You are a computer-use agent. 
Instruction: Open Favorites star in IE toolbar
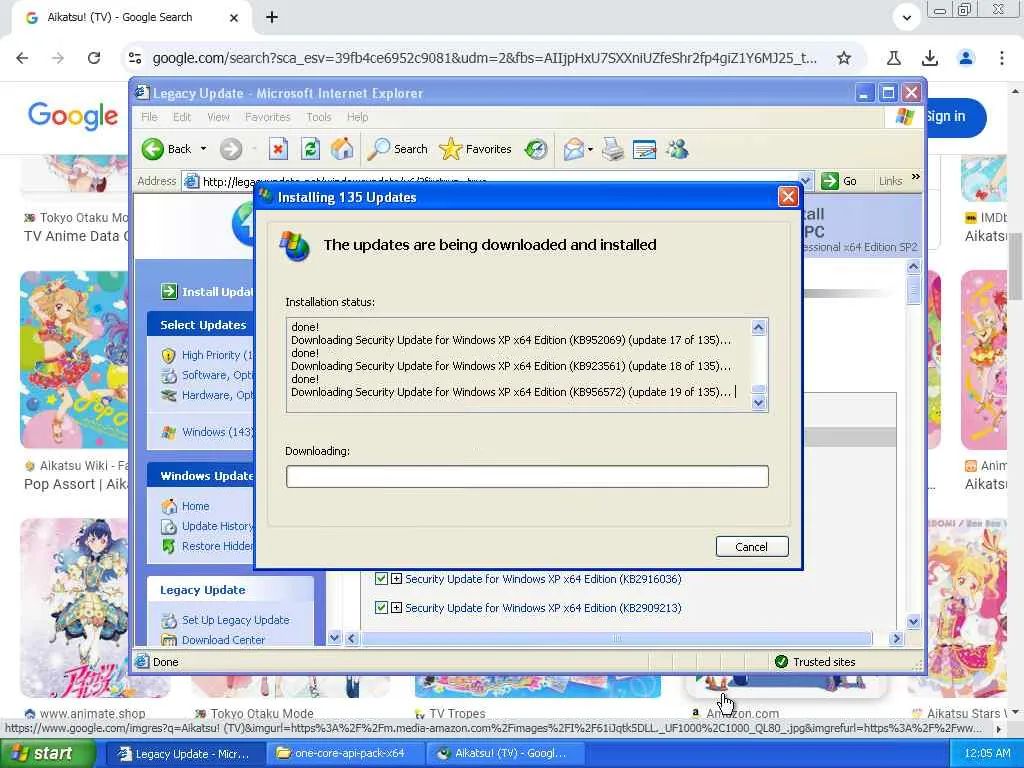475,150
